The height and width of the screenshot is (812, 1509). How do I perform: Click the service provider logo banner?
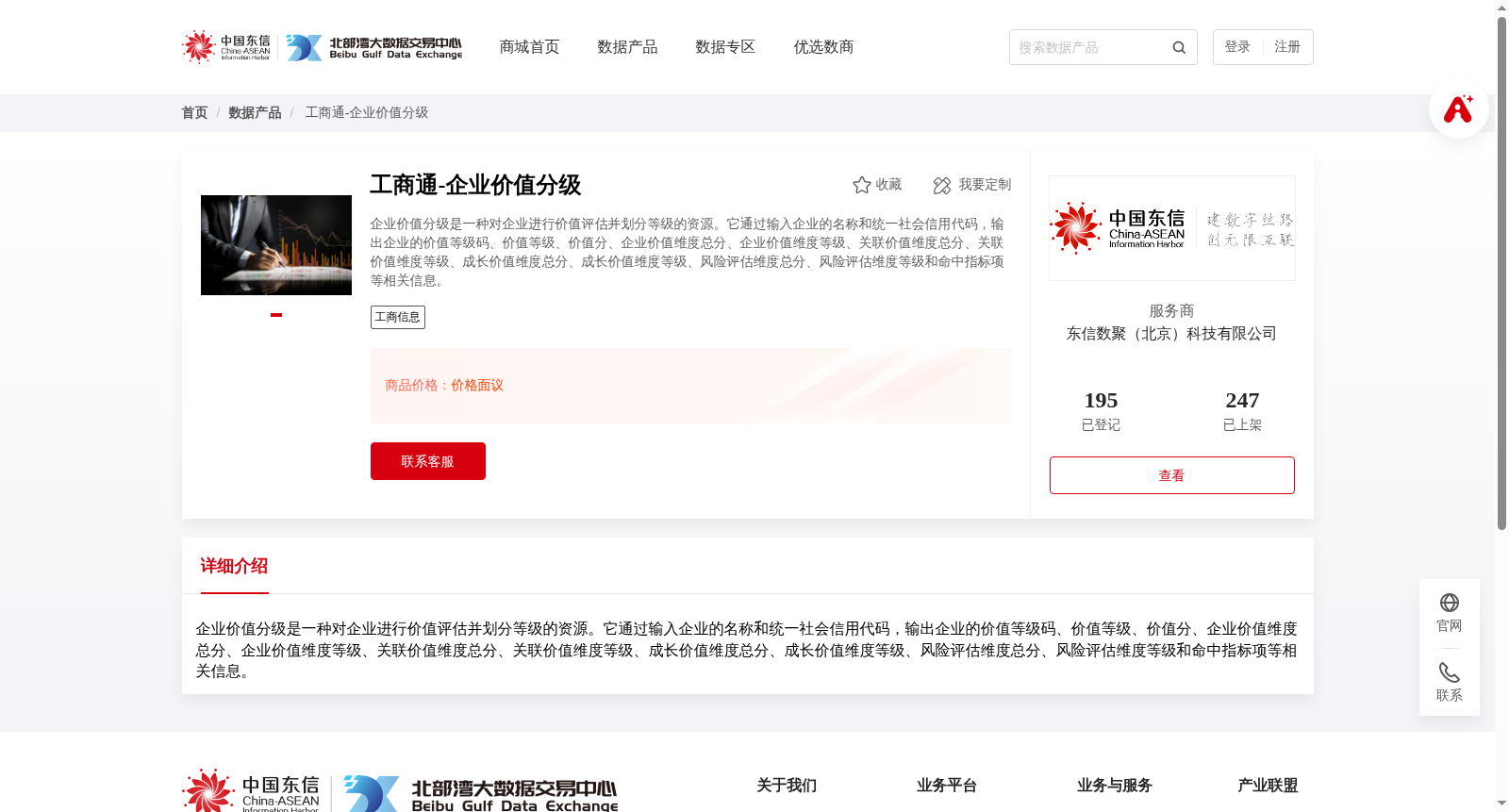[x=1171, y=228]
